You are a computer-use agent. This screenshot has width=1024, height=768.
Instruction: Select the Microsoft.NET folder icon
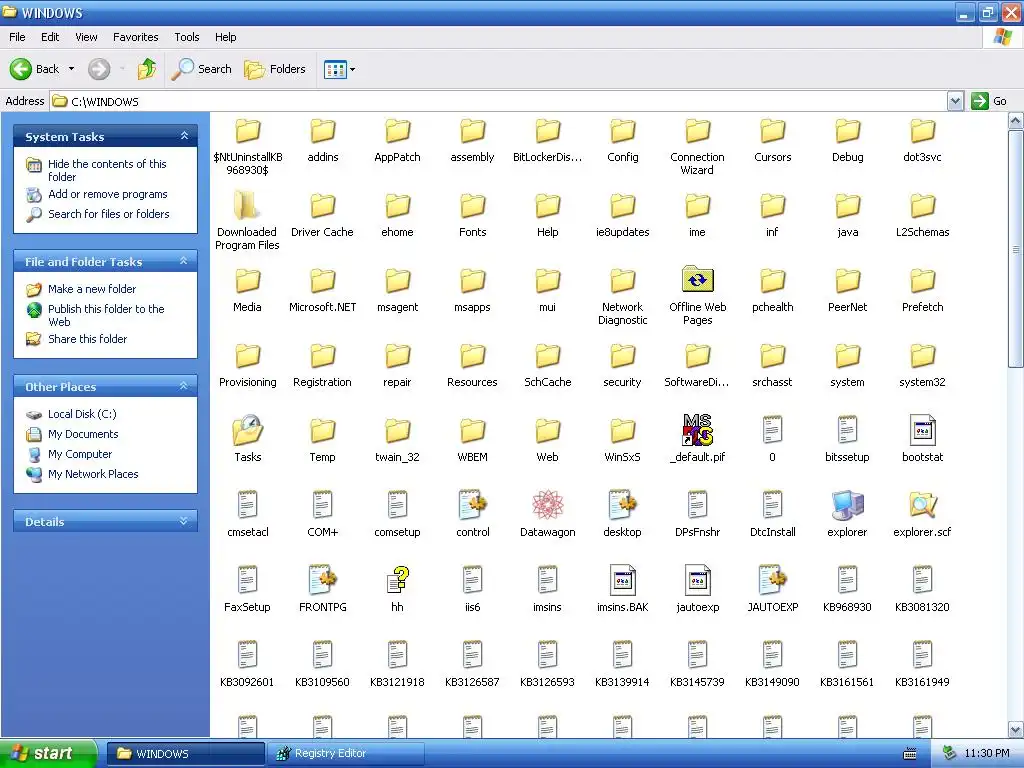click(x=322, y=280)
